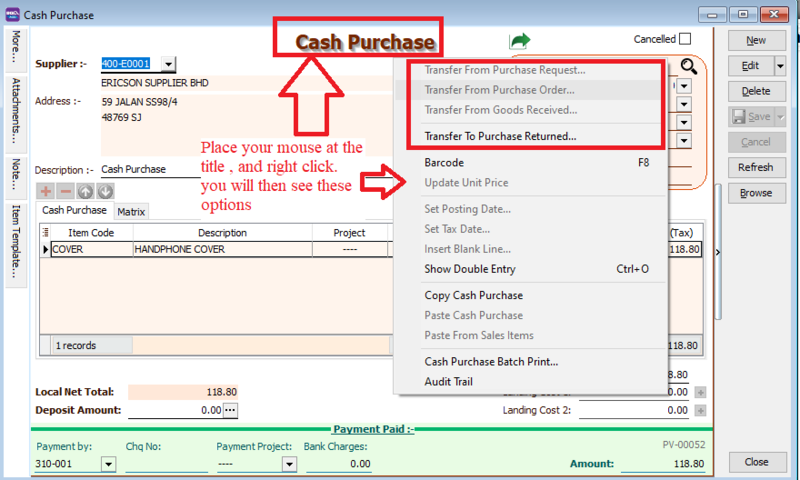Expand the Edit button dropdown arrow
Viewport: 800px width, 480px height.
780,66
